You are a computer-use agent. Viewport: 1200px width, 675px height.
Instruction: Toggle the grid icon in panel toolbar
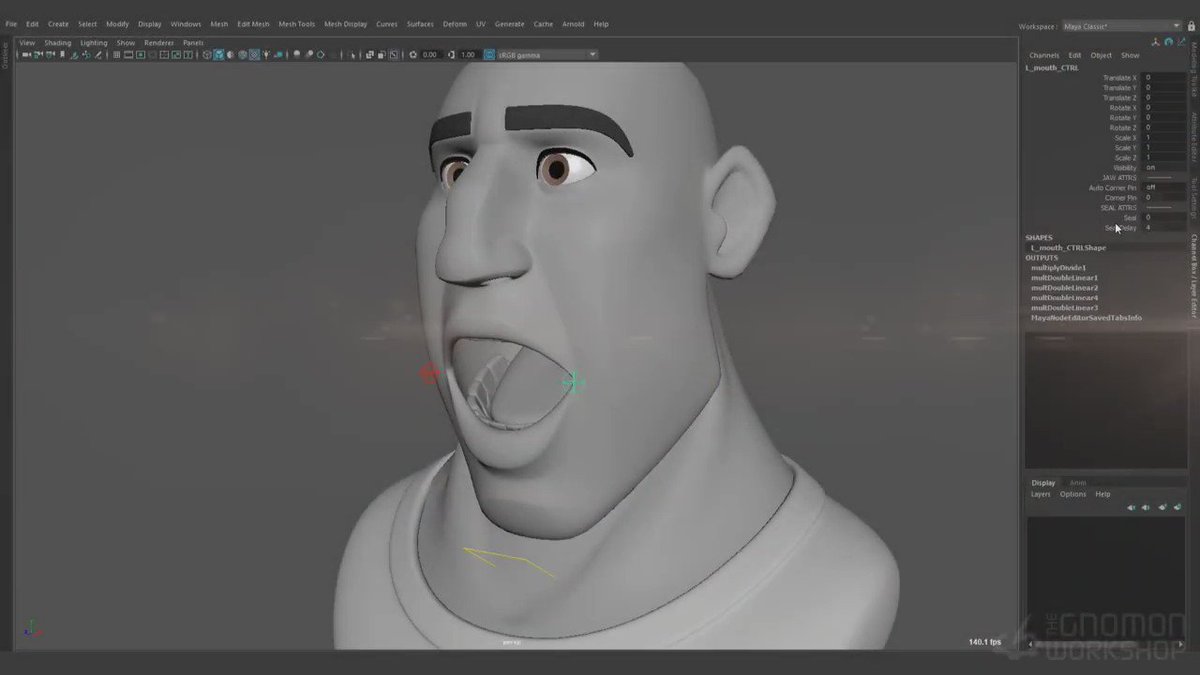116,54
